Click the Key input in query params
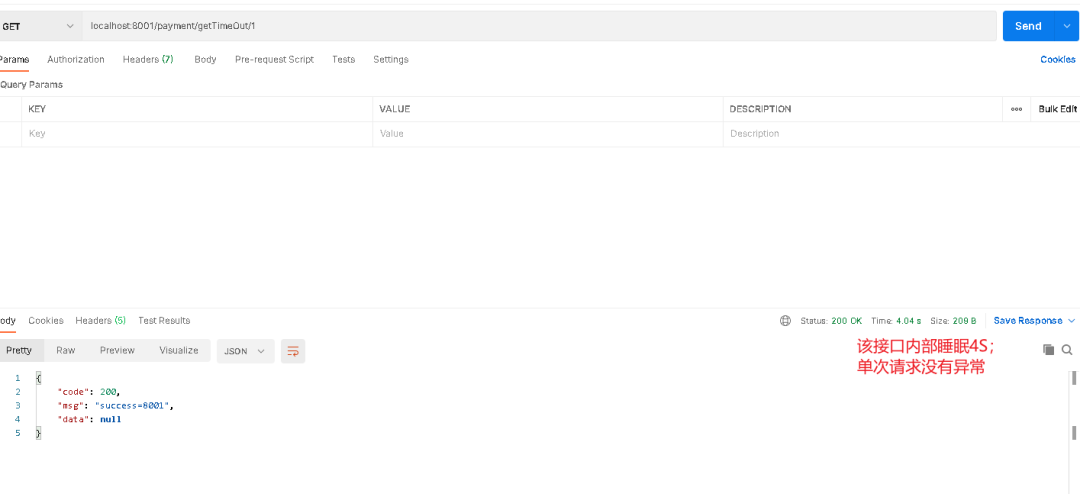The width and height of the screenshot is (1080, 494). tap(197, 134)
